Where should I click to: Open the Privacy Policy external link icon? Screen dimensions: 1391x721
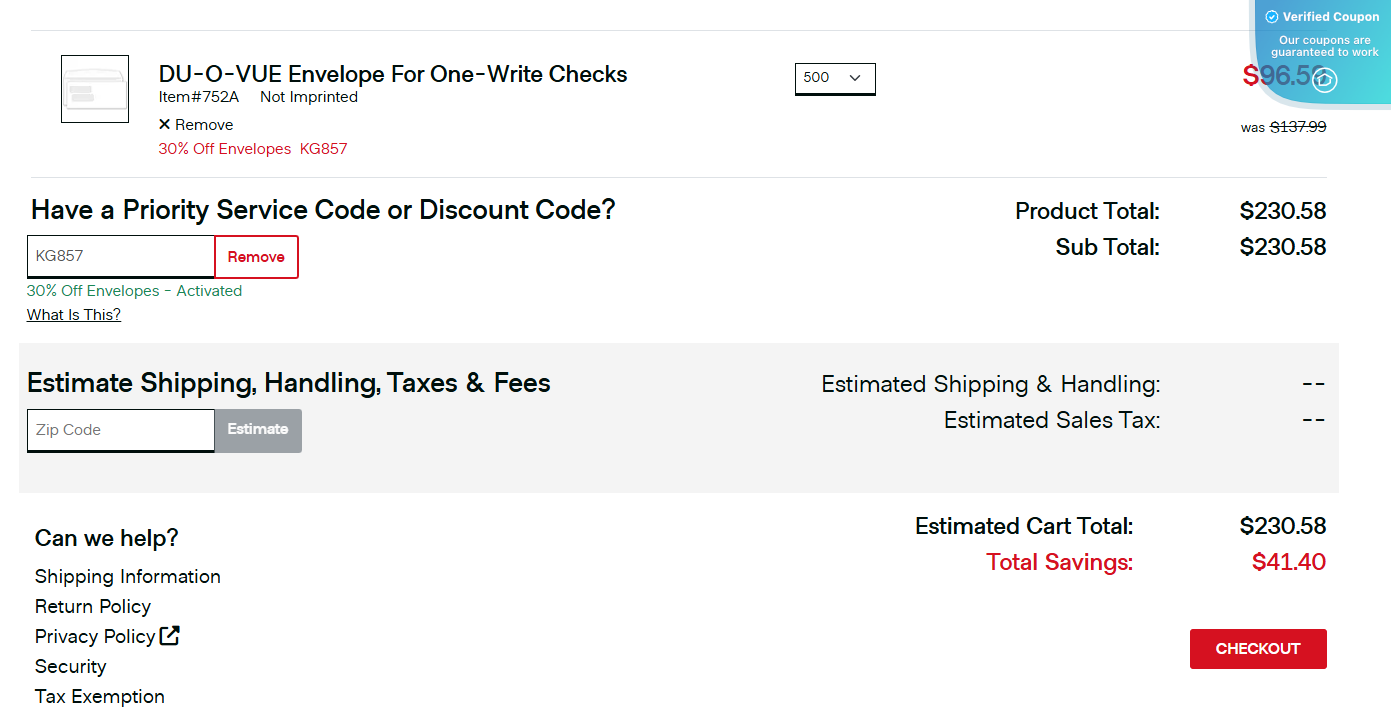coord(170,635)
